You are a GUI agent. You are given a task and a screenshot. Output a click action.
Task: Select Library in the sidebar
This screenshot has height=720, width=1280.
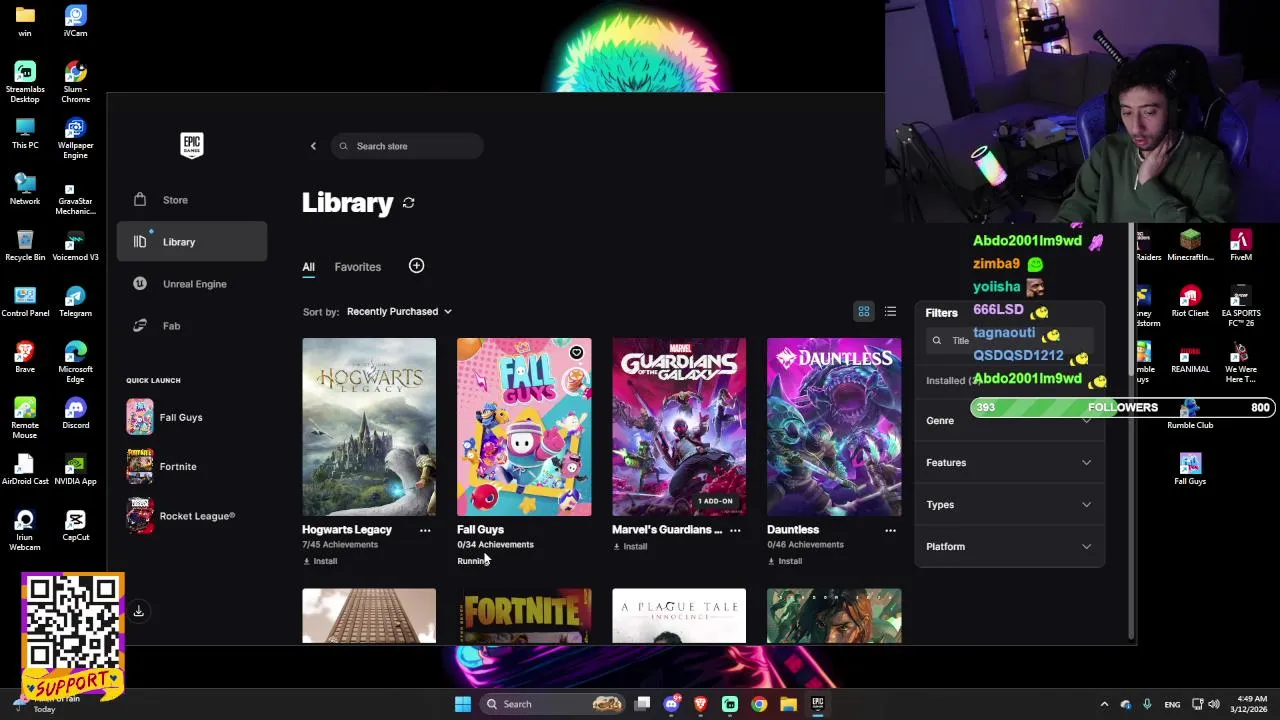click(x=192, y=242)
